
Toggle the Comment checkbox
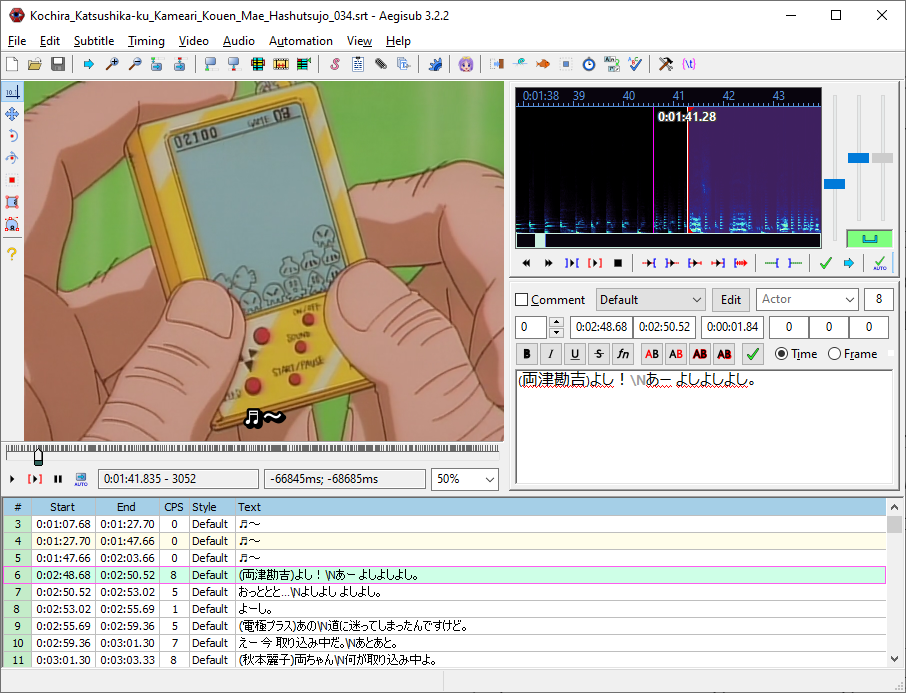(x=522, y=299)
